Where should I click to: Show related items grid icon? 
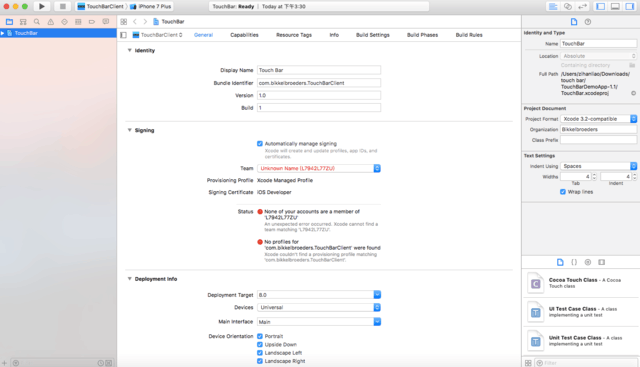(124, 22)
